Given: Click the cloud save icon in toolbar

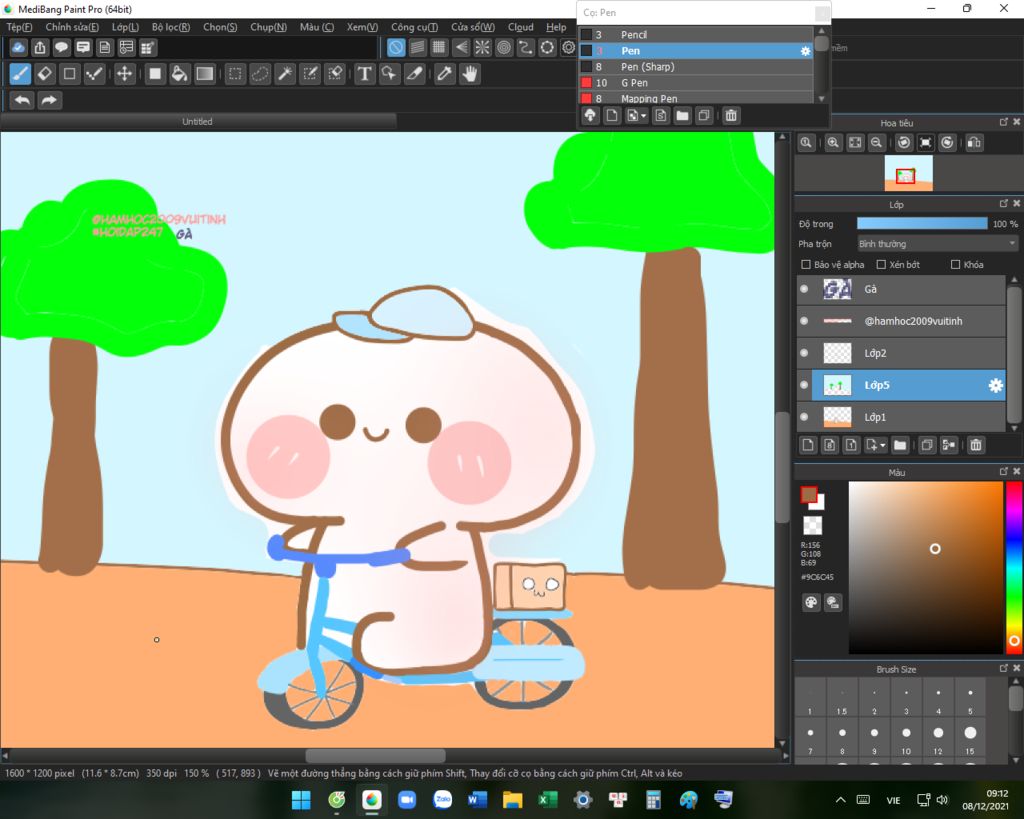Looking at the screenshot, I should click(18, 47).
